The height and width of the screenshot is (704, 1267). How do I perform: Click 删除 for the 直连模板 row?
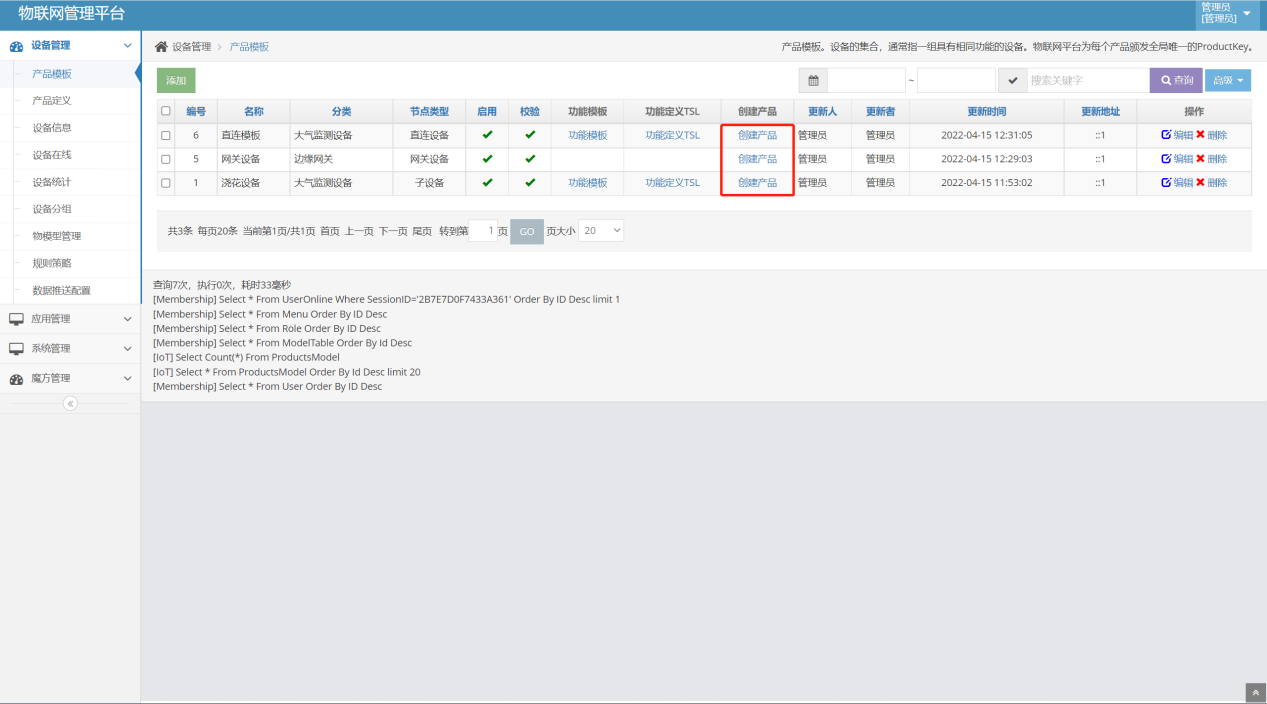click(1211, 135)
